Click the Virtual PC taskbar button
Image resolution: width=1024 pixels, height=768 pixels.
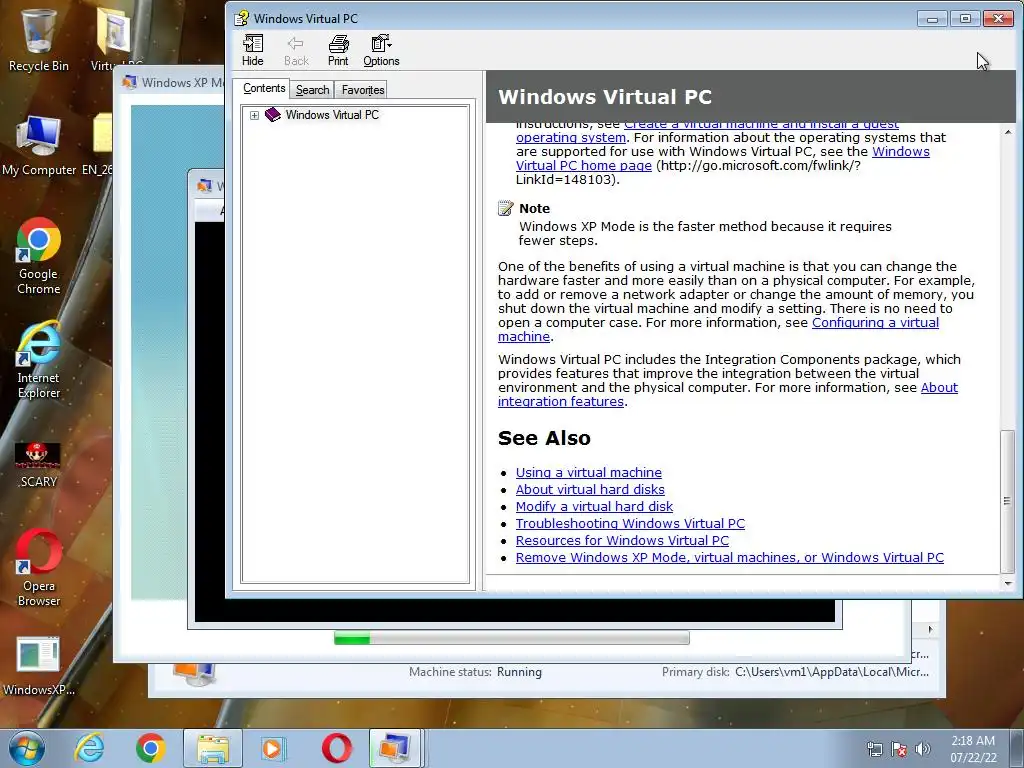click(x=395, y=748)
